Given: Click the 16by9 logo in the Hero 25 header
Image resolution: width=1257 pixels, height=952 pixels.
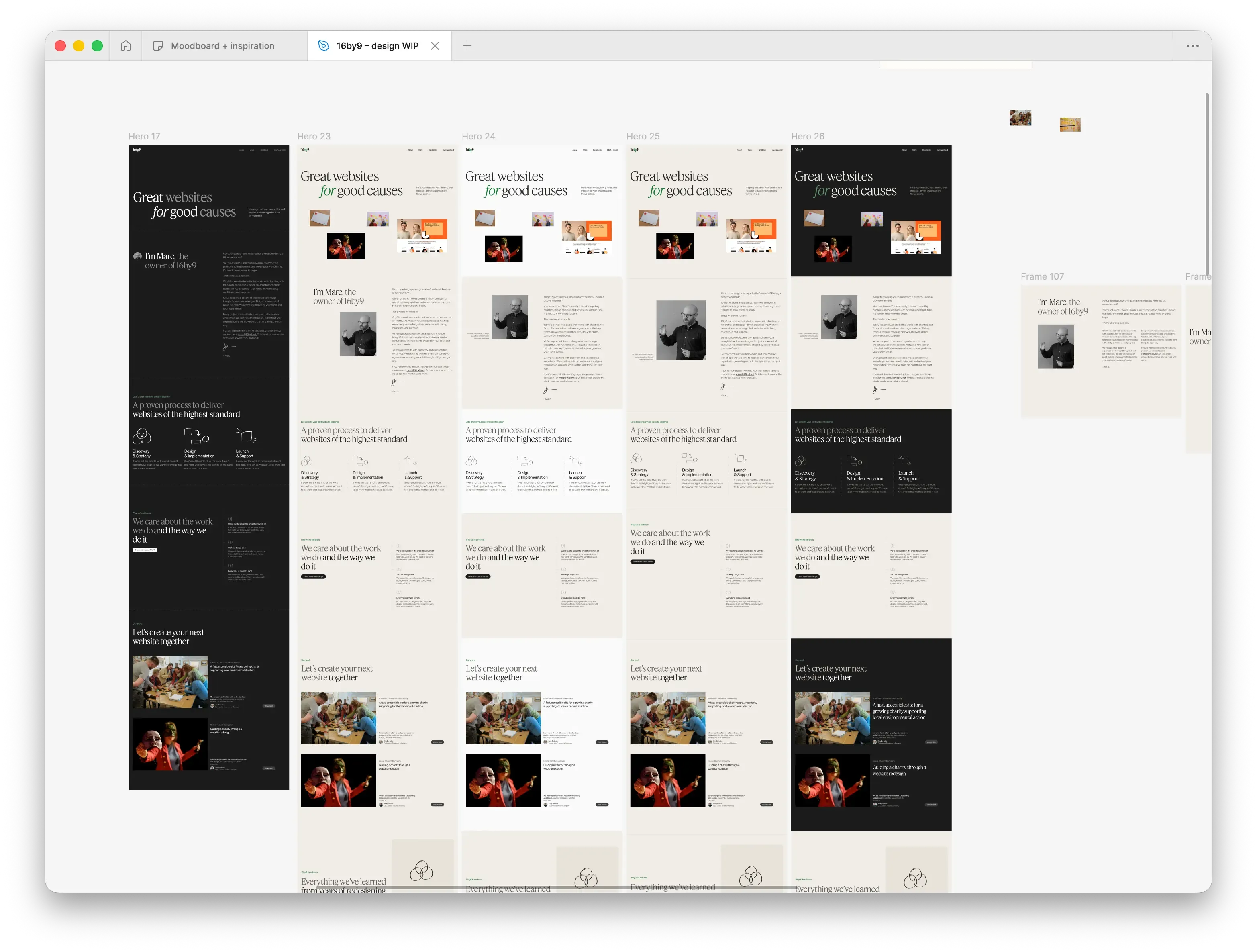Looking at the screenshot, I should [634, 149].
